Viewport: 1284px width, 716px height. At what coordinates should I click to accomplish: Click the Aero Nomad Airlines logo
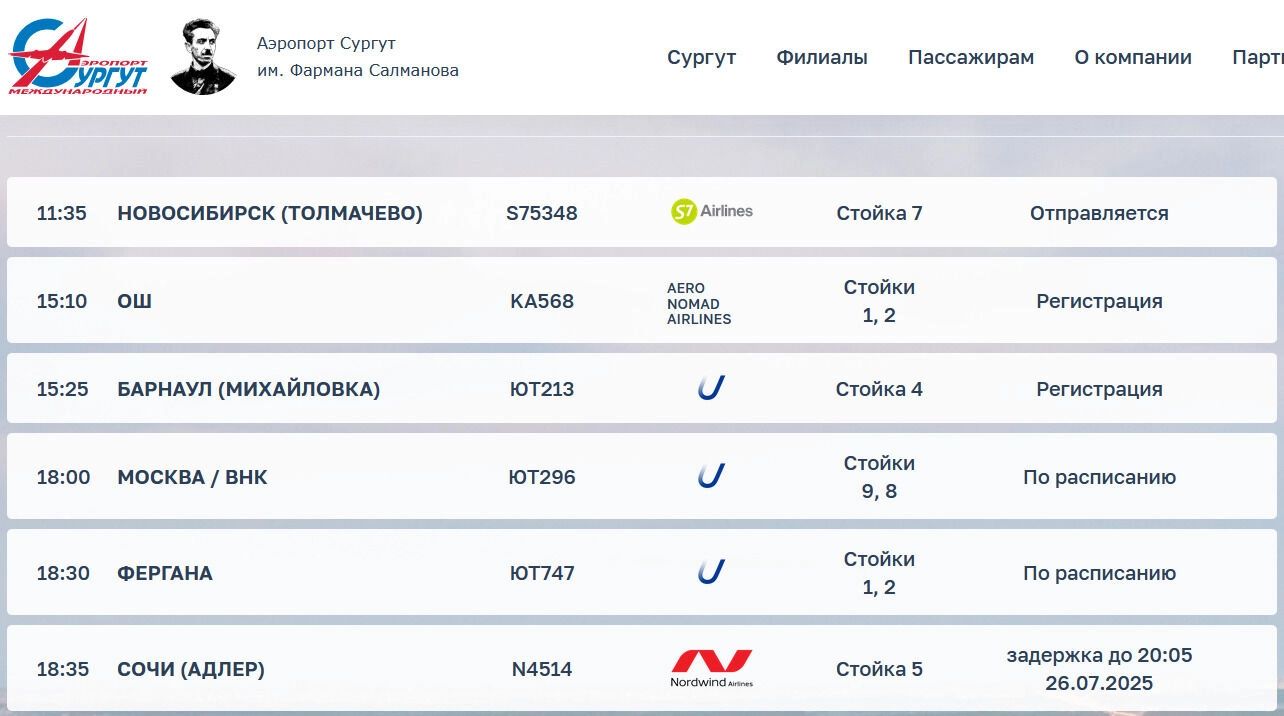(699, 303)
